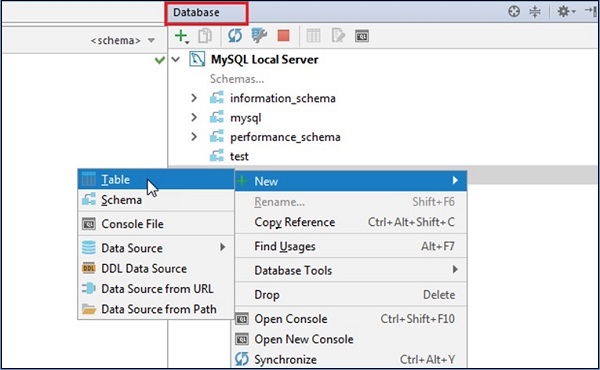The image size is (600, 370).
Task: Open the Database Tools submenu arrow
Action: [x=455, y=269]
